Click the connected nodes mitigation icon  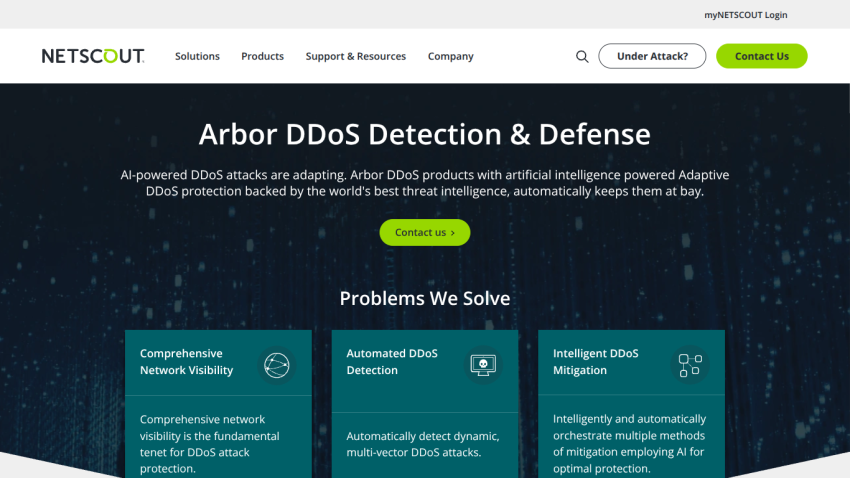pos(690,365)
